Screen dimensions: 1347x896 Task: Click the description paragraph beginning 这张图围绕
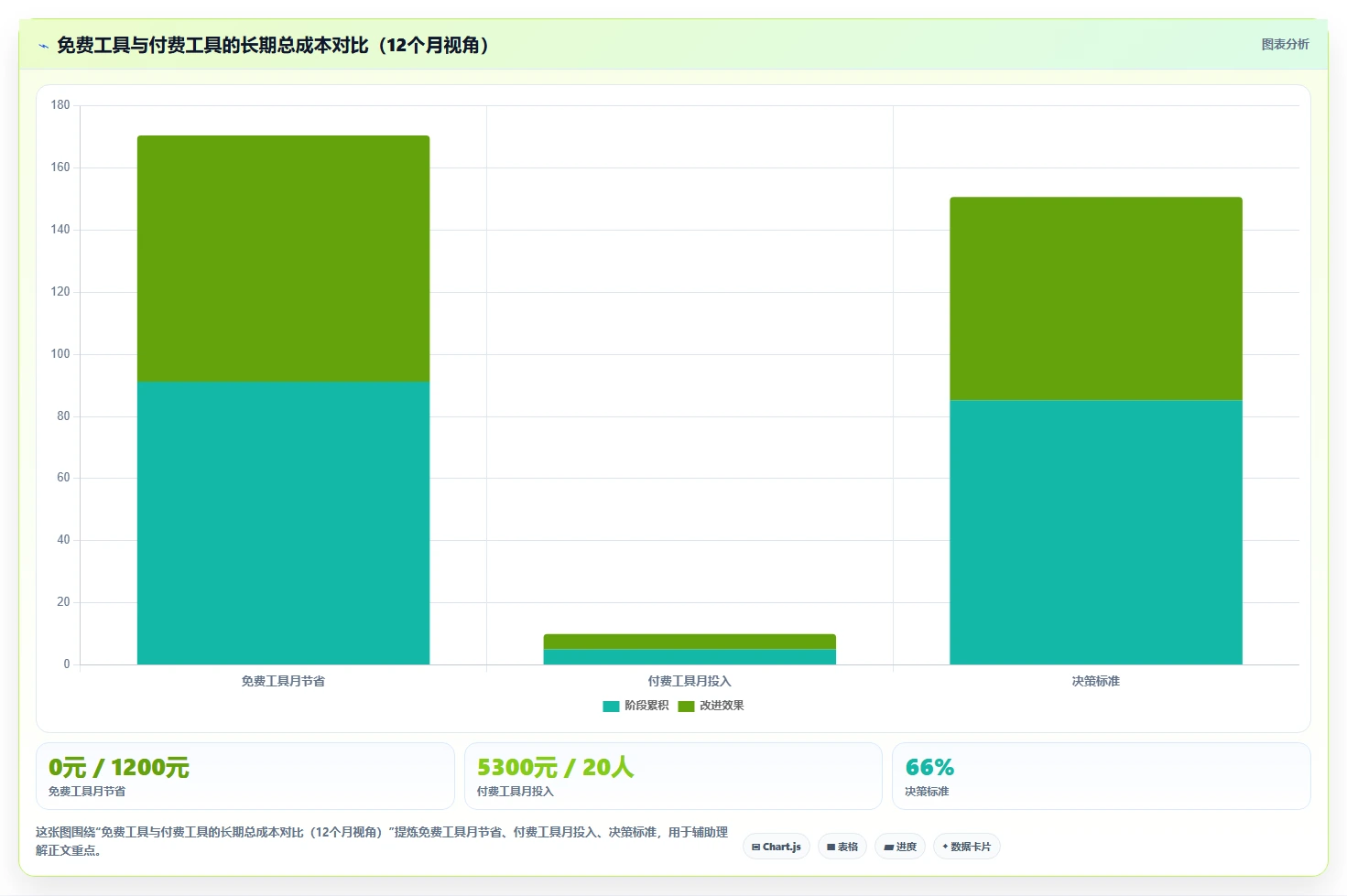click(x=382, y=841)
